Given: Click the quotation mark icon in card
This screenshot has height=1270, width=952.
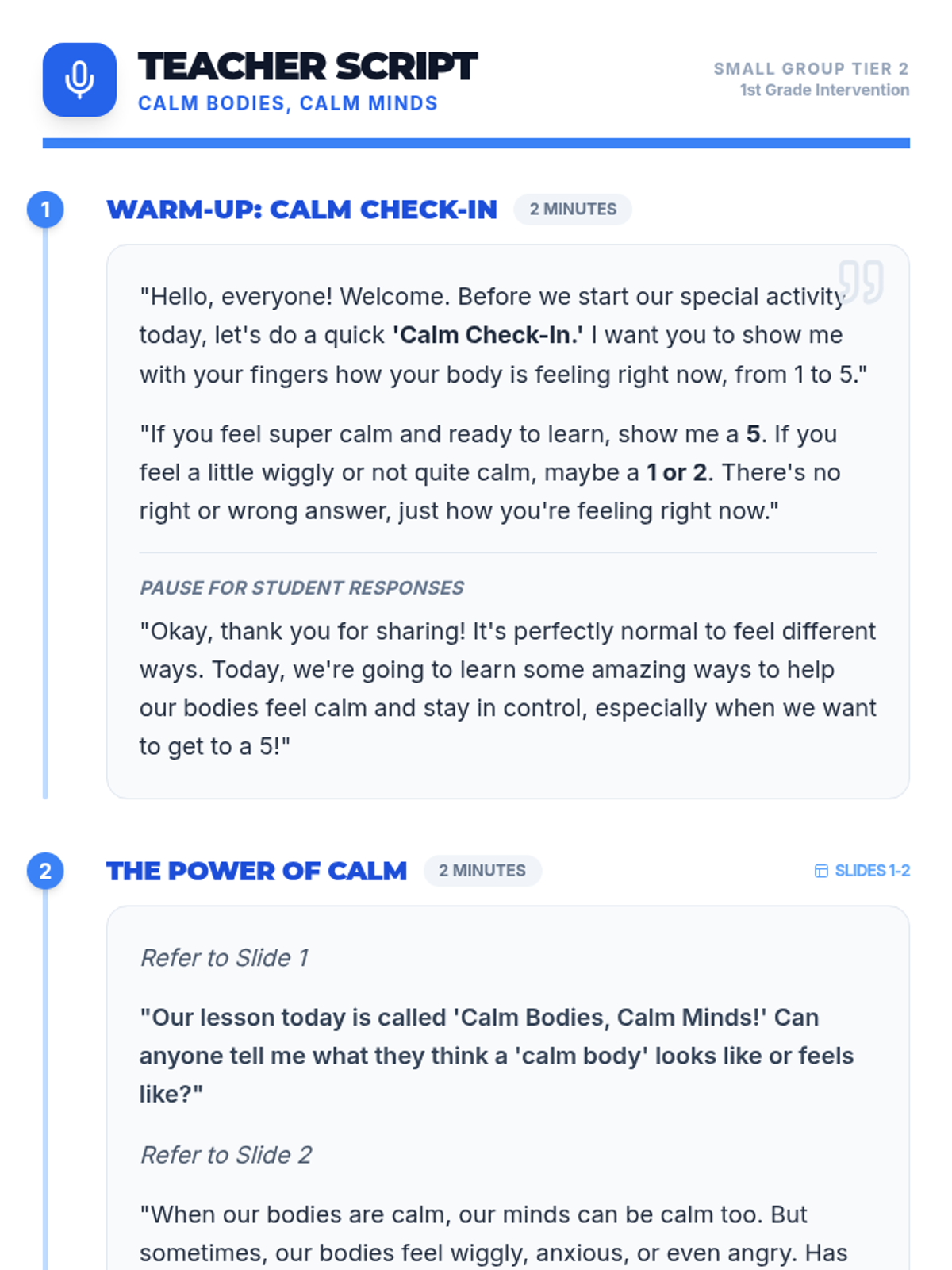Looking at the screenshot, I should point(861,282).
